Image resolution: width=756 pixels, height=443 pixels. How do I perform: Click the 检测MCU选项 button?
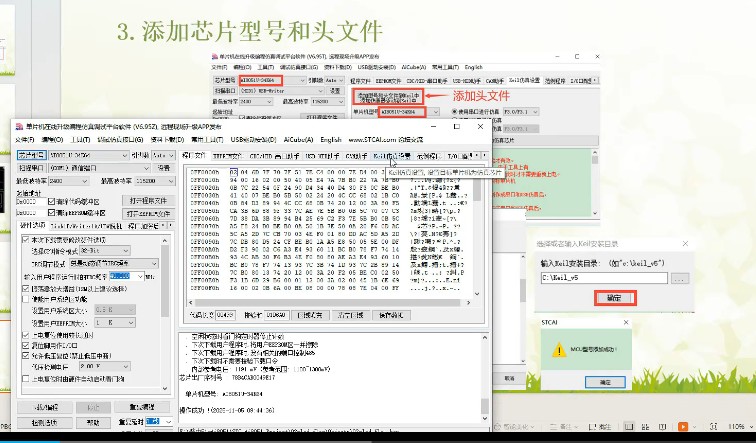(45, 423)
